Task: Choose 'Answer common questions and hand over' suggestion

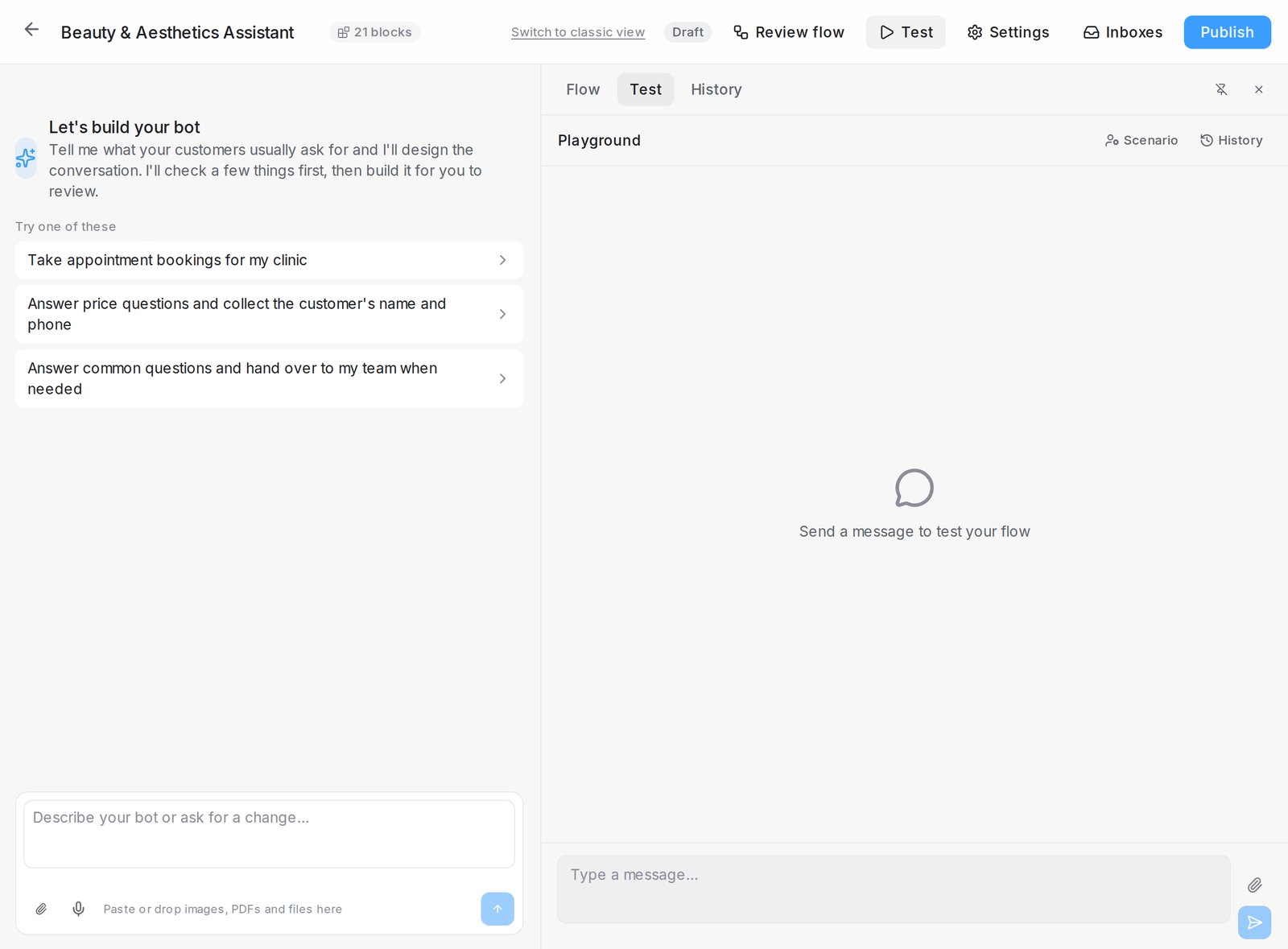Action: point(269,378)
